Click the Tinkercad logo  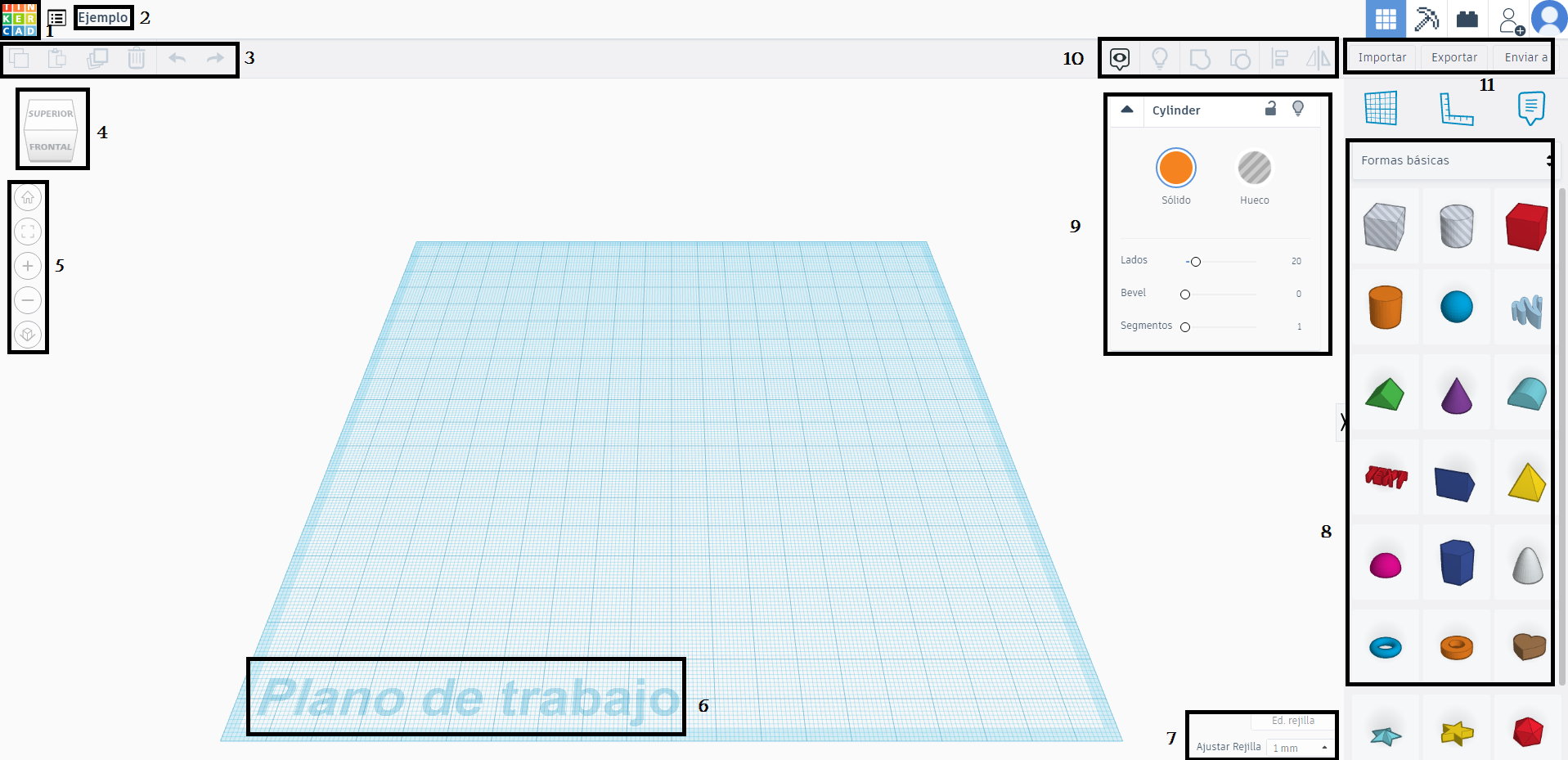(x=19, y=19)
